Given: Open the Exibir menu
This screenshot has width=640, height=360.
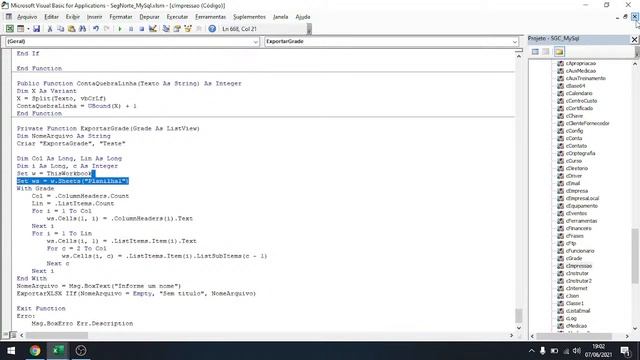Looking at the screenshot, I should pyautogui.click(x=73, y=17).
